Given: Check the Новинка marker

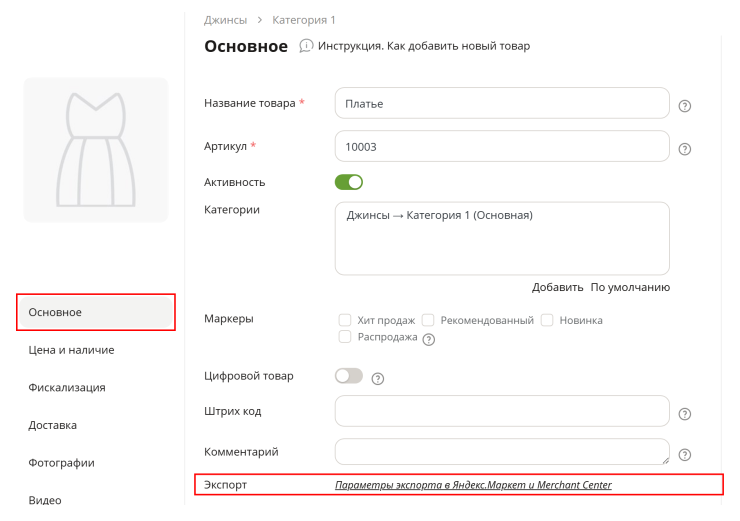Looking at the screenshot, I should click(x=547, y=320).
